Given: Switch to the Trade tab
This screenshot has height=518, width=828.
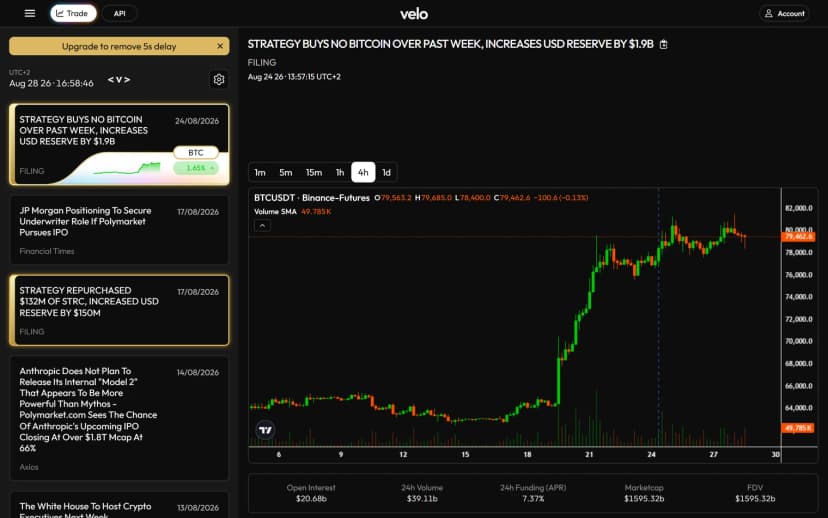Looking at the screenshot, I should click(73, 13).
